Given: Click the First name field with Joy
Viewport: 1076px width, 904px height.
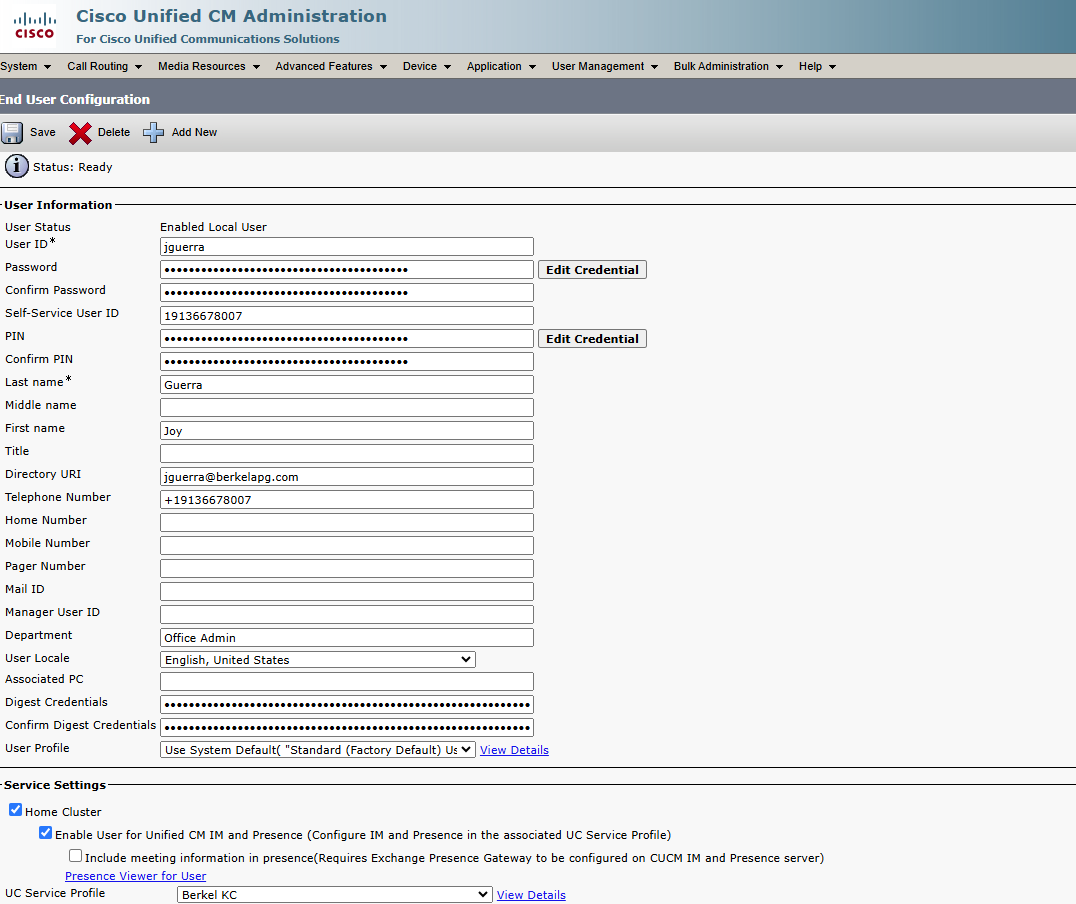Looking at the screenshot, I should pyautogui.click(x=347, y=431).
